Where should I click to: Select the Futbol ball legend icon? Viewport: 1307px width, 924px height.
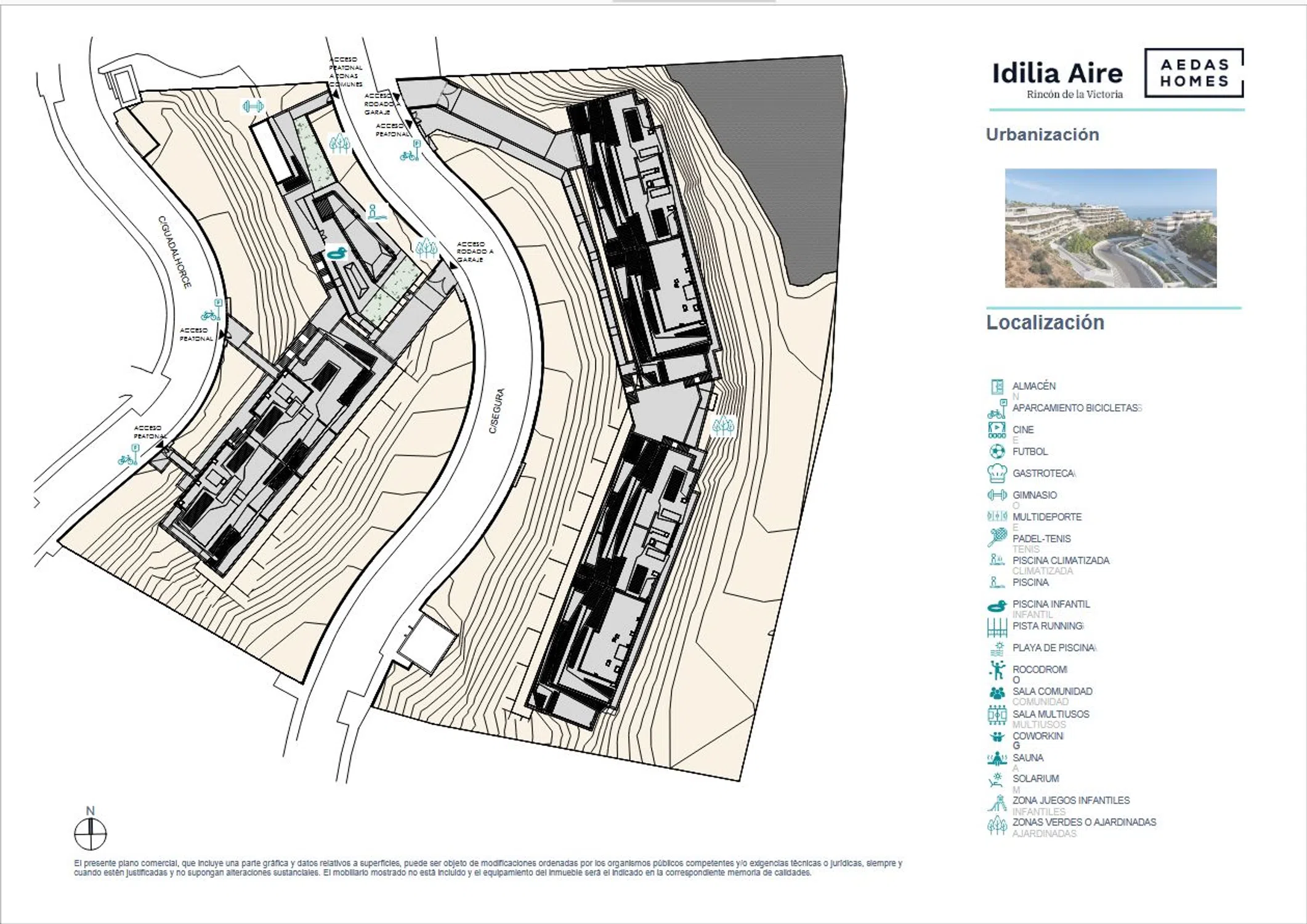coord(997,452)
